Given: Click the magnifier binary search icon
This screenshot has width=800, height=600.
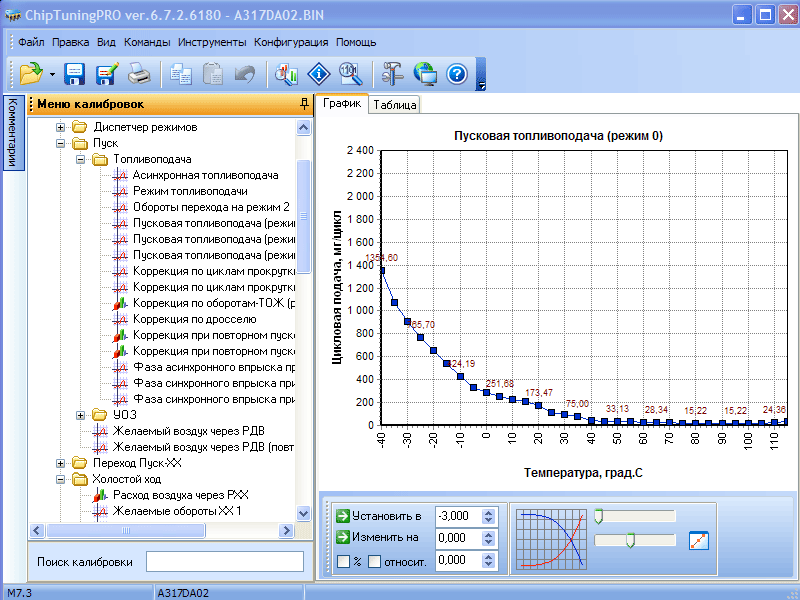Looking at the screenshot, I should click(350, 73).
